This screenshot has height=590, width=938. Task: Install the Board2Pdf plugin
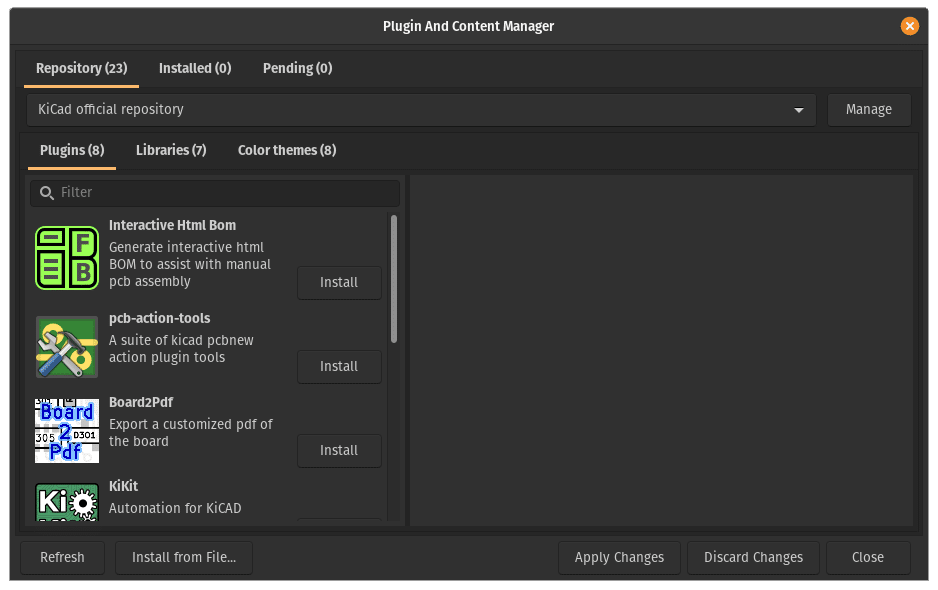[x=339, y=451]
